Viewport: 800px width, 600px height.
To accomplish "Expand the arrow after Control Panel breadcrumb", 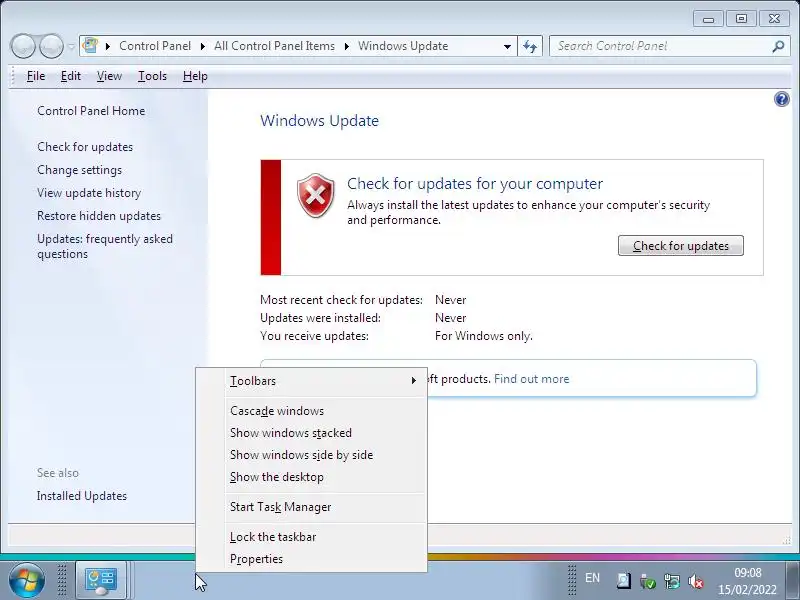I will [203, 46].
